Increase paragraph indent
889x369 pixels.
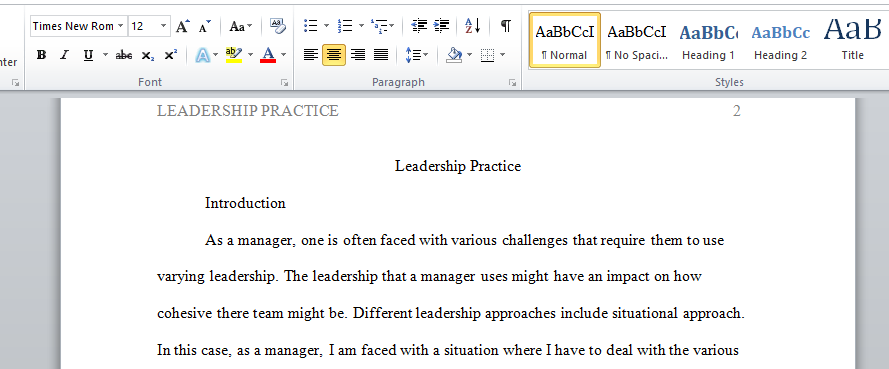tap(442, 26)
